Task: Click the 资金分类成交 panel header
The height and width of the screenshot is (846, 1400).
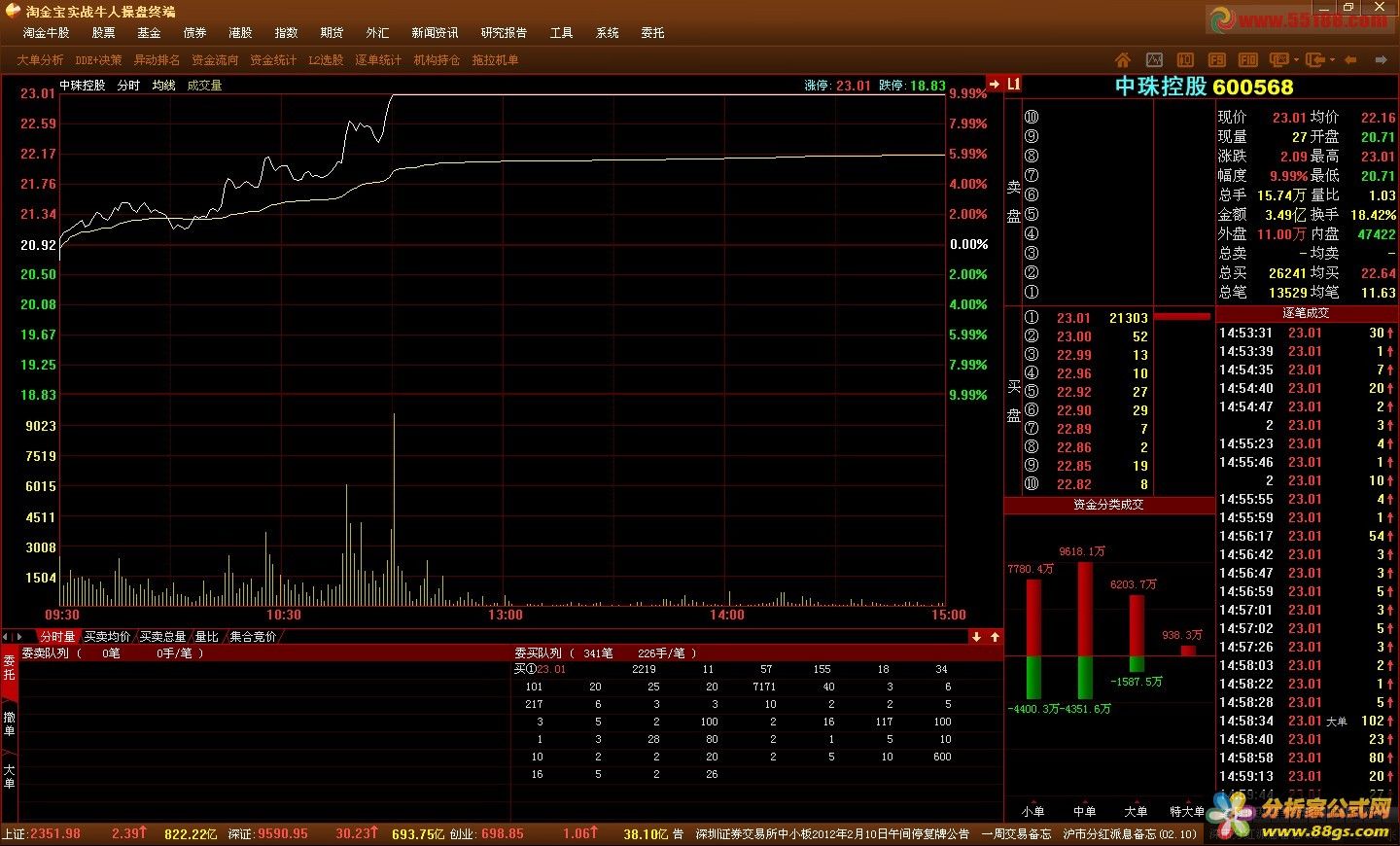Action: (x=1108, y=505)
